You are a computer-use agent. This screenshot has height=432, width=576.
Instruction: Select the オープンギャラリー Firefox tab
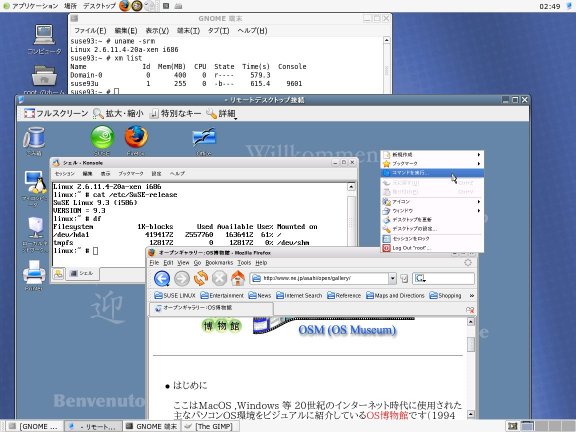click(212, 308)
